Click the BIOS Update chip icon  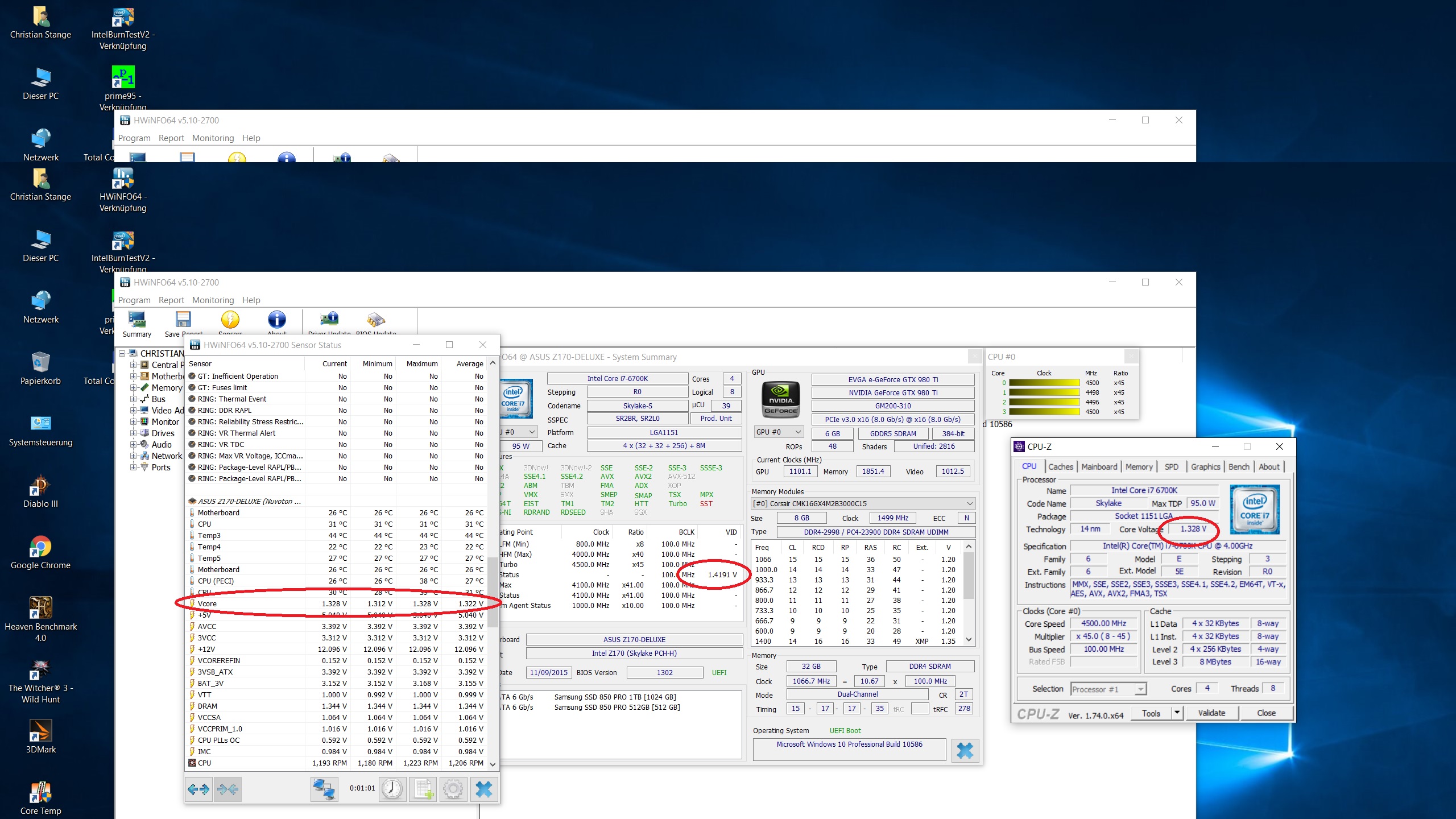click(376, 320)
